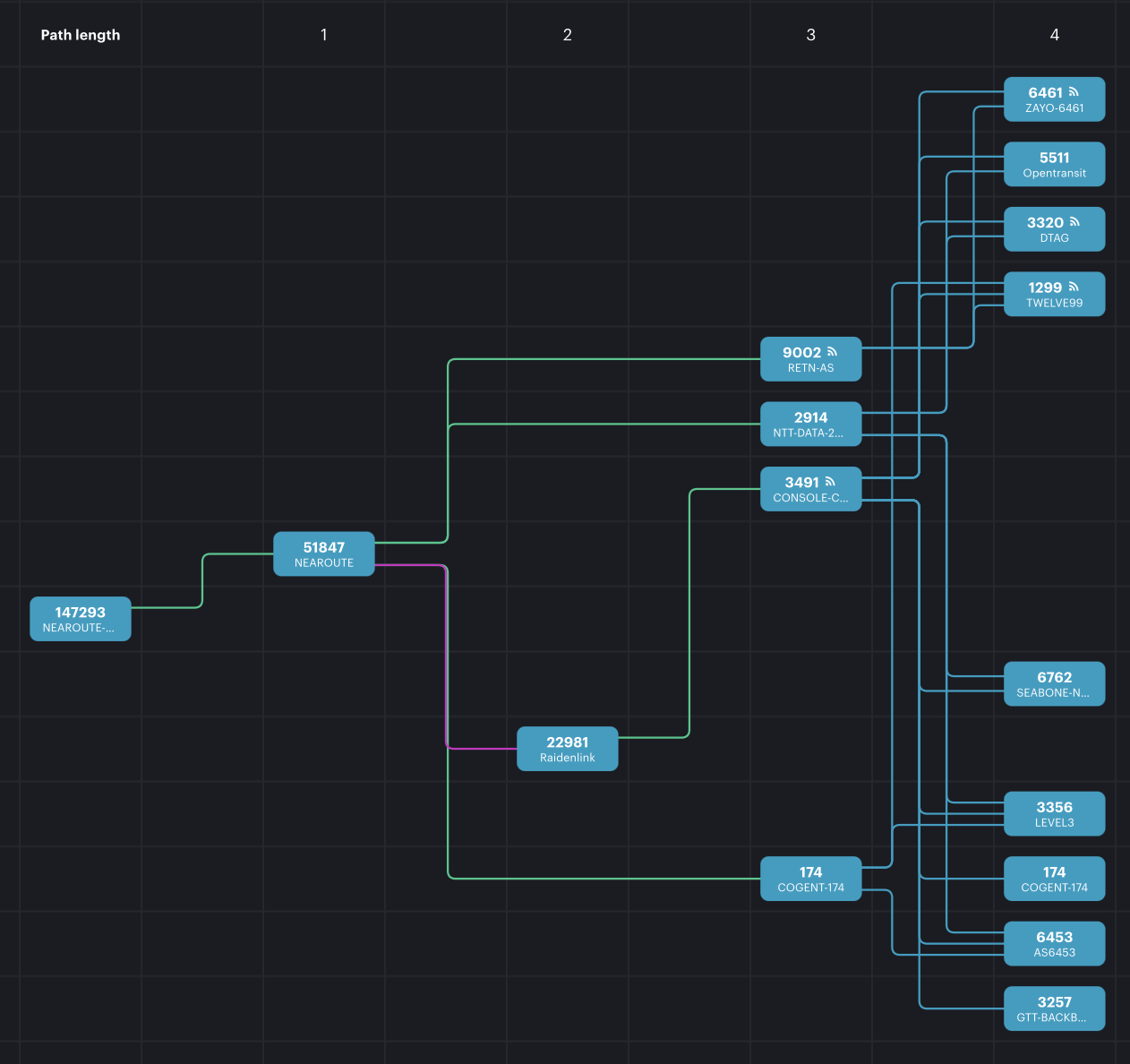Select the 51847 NEAROUTE node
1130x1064 pixels.
click(x=323, y=554)
